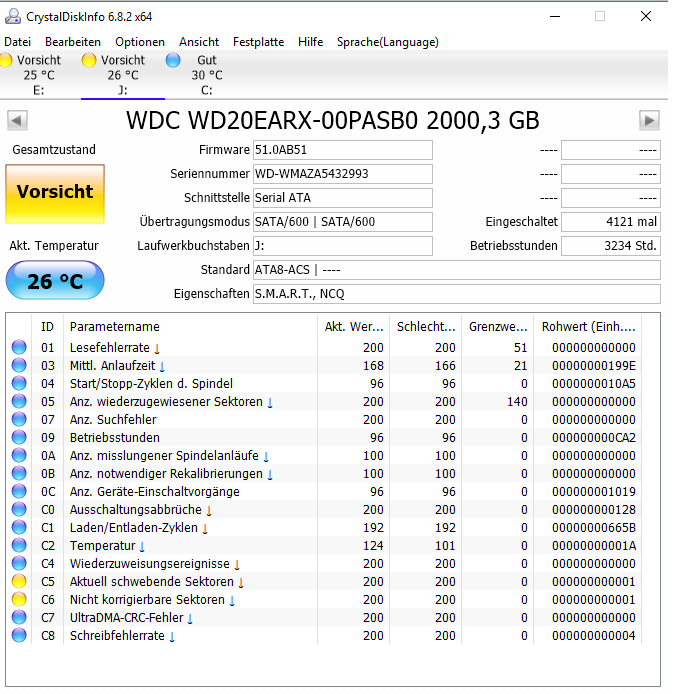Click status icon of Mittl. Anlaufzeit row
This screenshot has width=700, height=694.
(19, 365)
